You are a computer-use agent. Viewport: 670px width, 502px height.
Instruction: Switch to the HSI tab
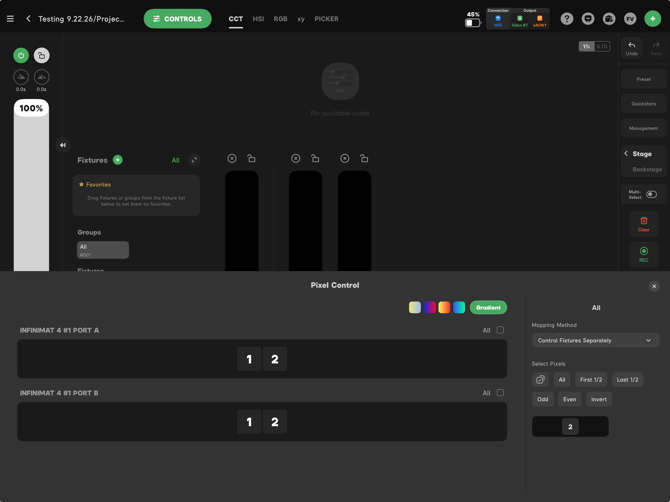coord(258,19)
